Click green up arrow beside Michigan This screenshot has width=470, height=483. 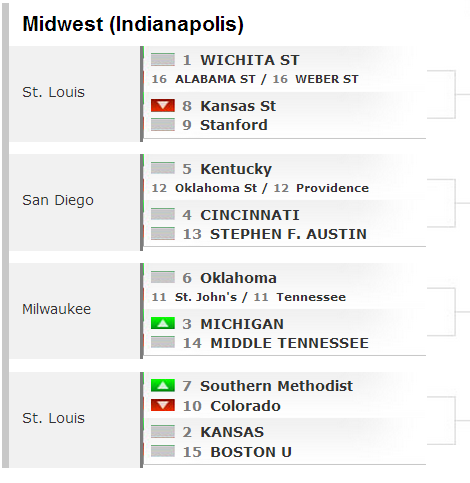click(x=163, y=323)
